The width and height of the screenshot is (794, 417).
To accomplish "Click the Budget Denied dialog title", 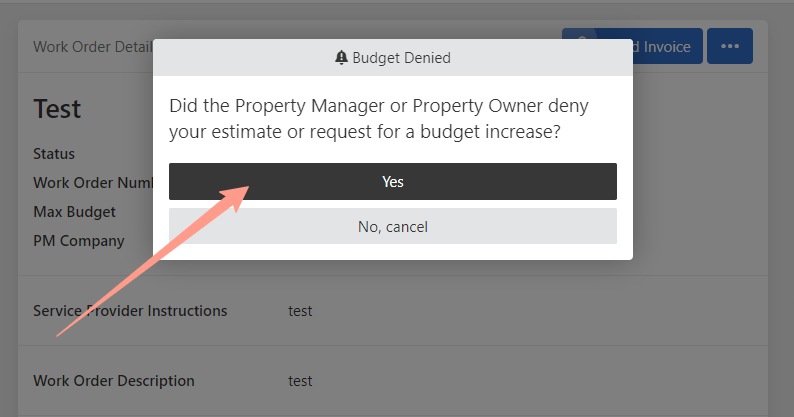I will [401, 58].
